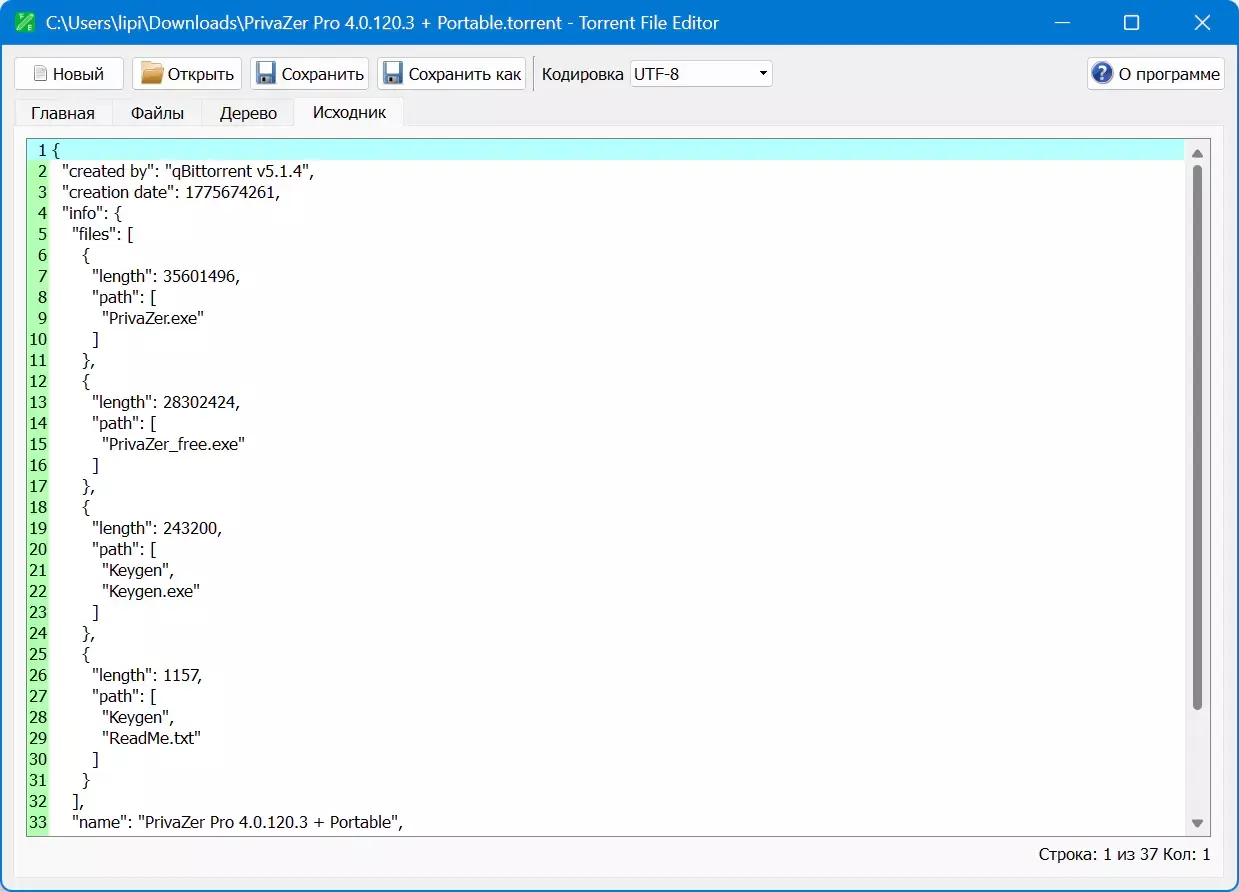Click the "length": 1157 line

click(147, 675)
